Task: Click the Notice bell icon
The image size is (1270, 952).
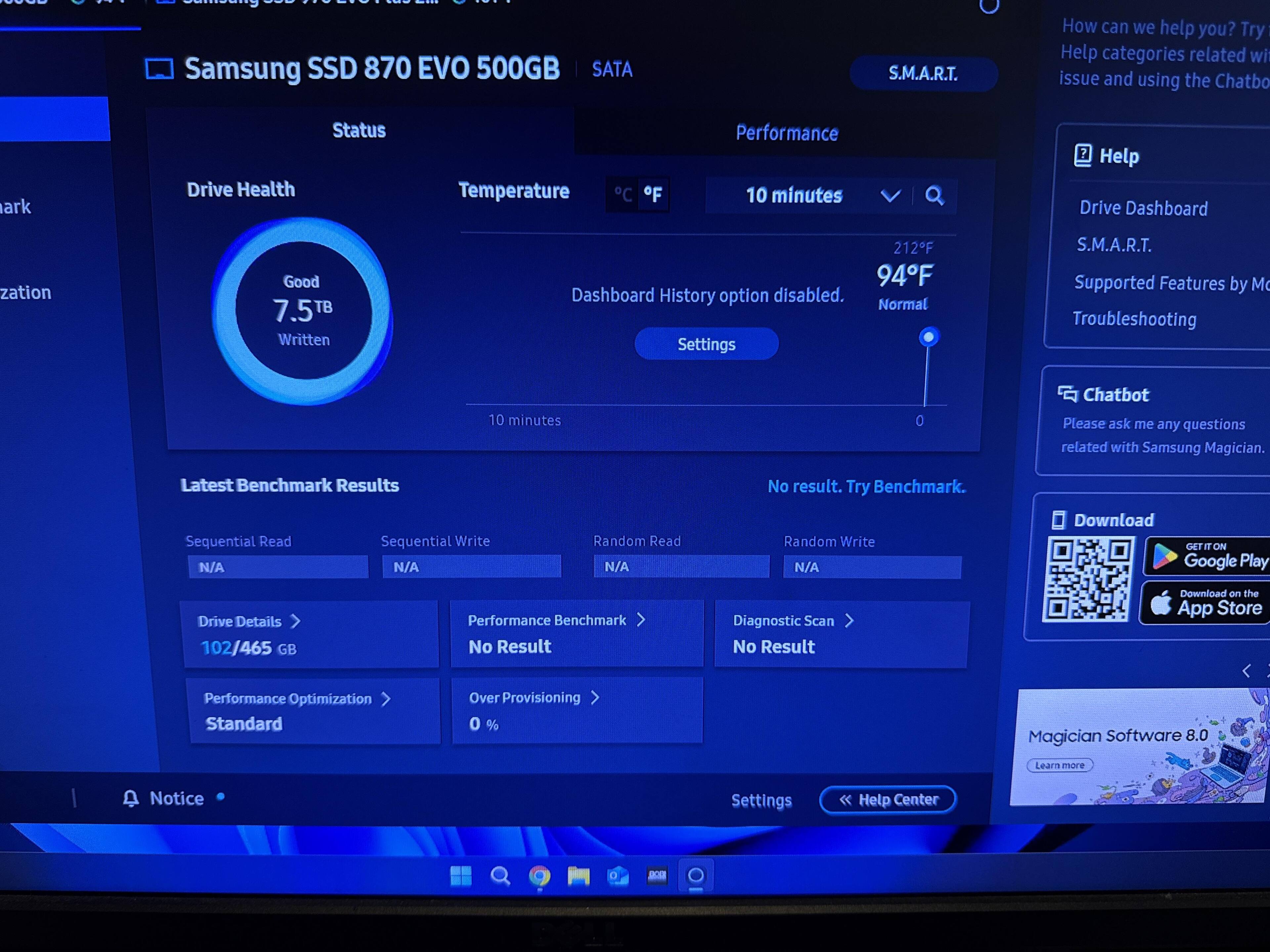Action: point(131,798)
